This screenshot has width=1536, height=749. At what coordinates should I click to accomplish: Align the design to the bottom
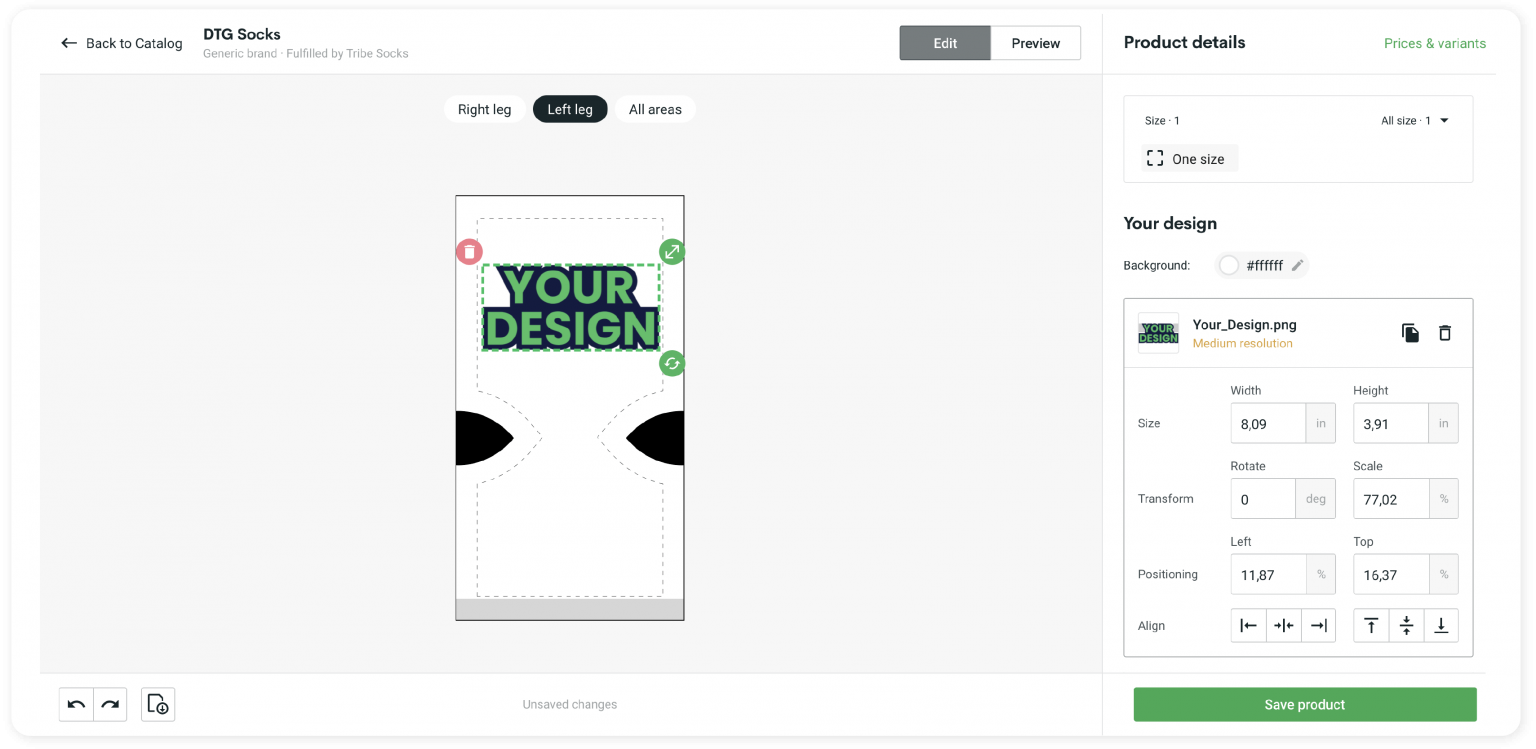(1441, 625)
